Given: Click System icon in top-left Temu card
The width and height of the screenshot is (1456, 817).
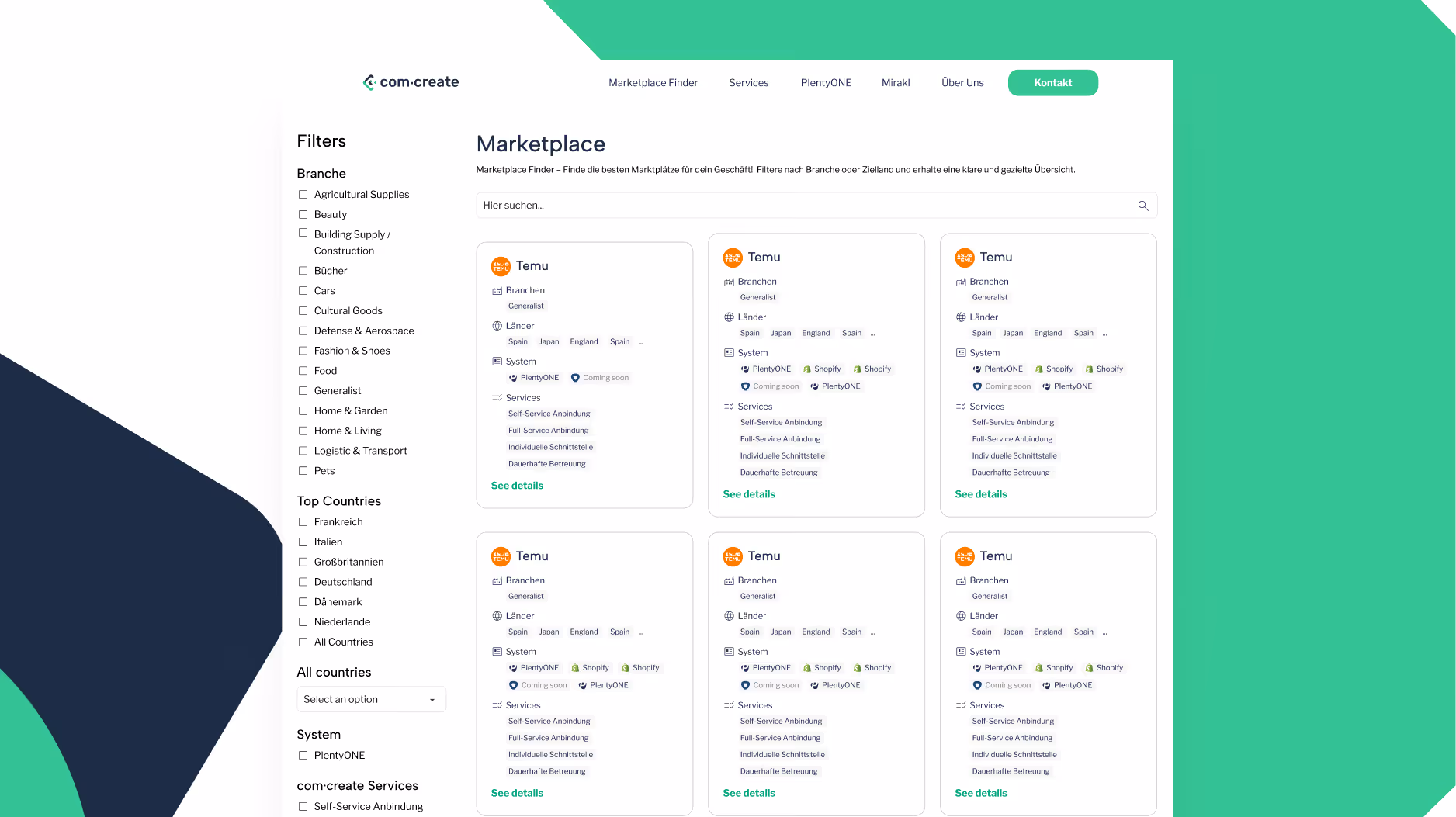Looking at the screenshot, I should (x=497, y=362).
